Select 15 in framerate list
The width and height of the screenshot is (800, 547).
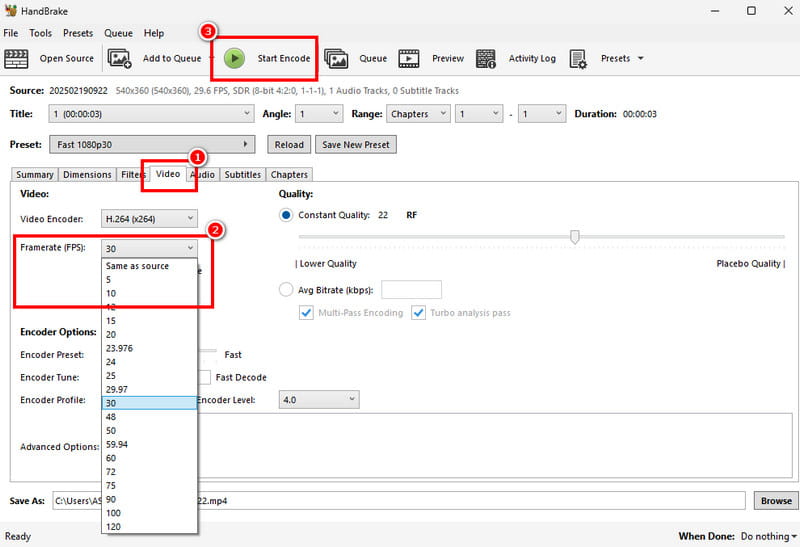pos(149,321)
